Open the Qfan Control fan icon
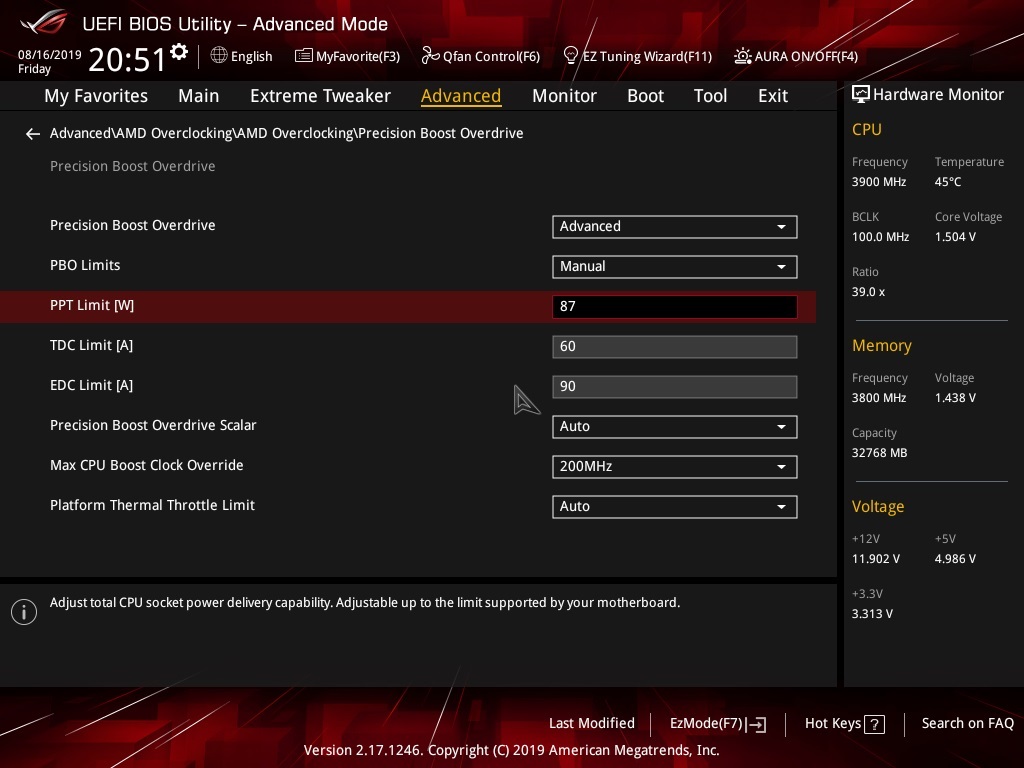Image resolution: width=1024 pixels, height=768 pixels. tap(430, 56)
